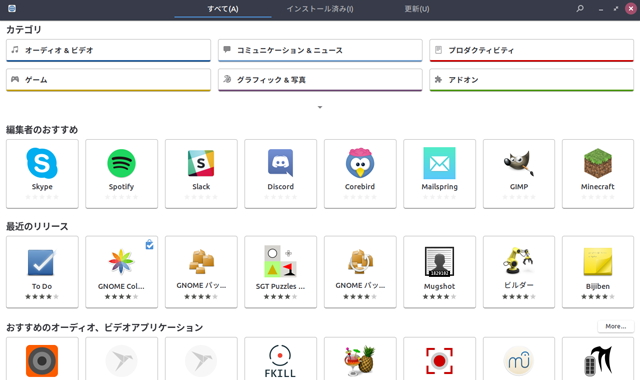Viewport: 640px width, 380px height.
Task: Open the GIMP app tile
Action: 519,174
